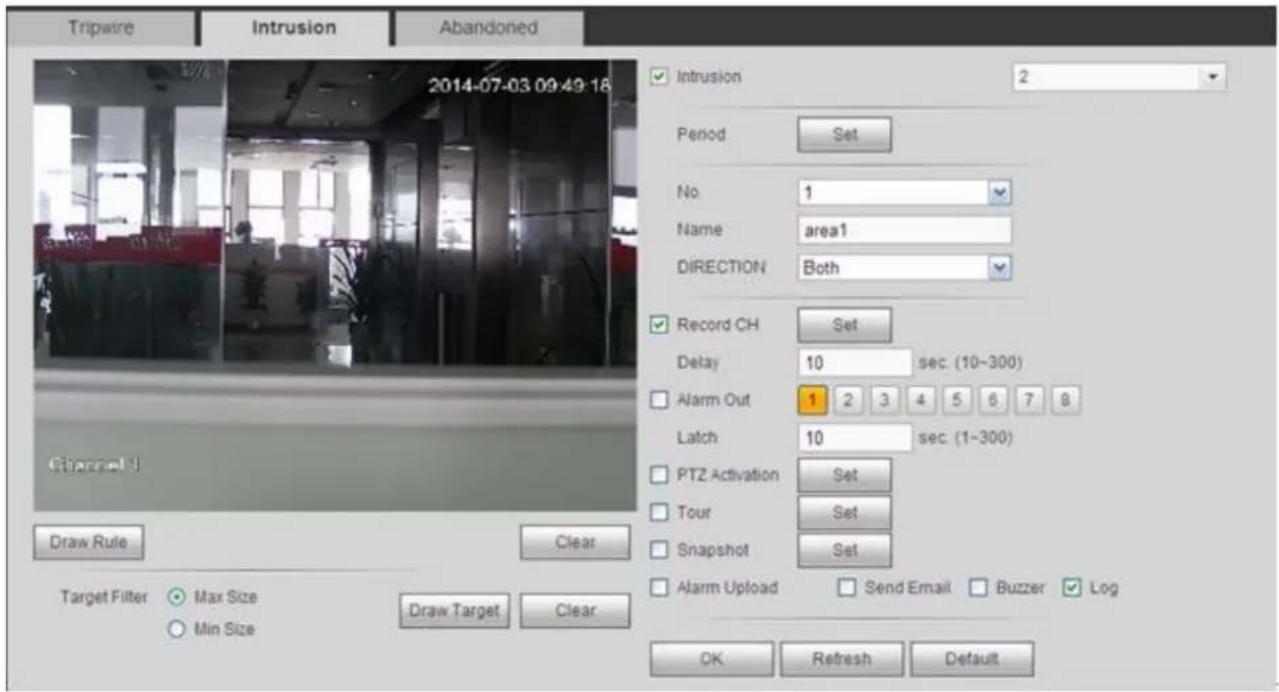Enable the Alarm Out checkbox
The height and width of the screenshot is (692, 1279).
(658, 401)
